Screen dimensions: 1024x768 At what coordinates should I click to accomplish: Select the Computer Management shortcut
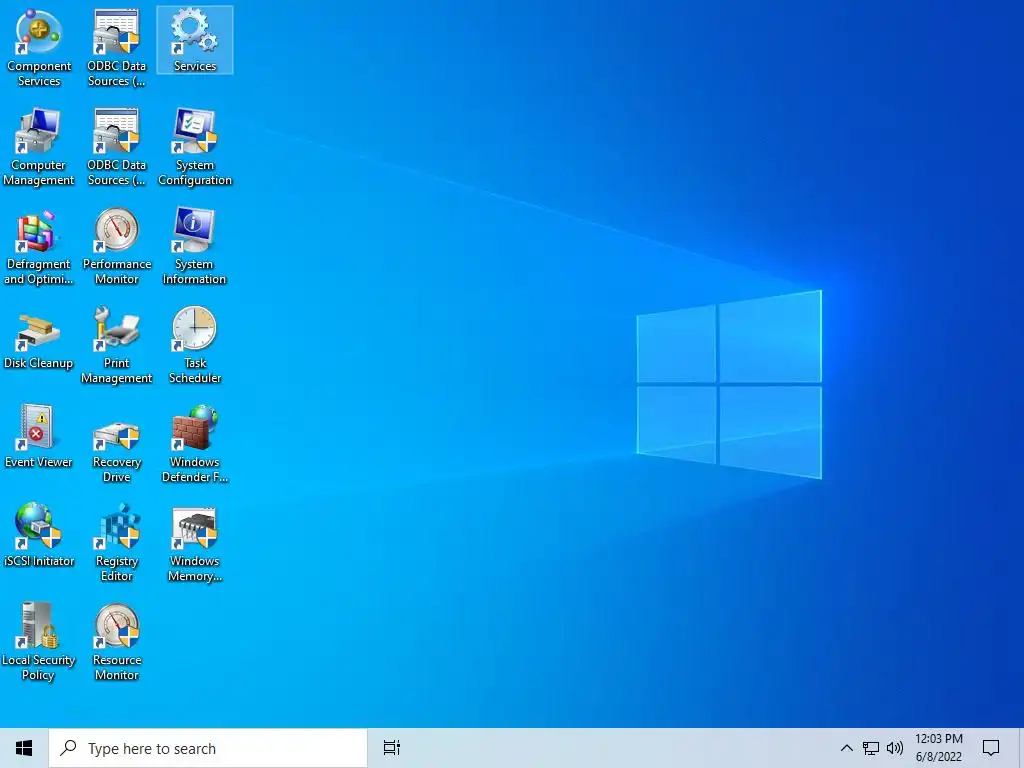(39, 148)
